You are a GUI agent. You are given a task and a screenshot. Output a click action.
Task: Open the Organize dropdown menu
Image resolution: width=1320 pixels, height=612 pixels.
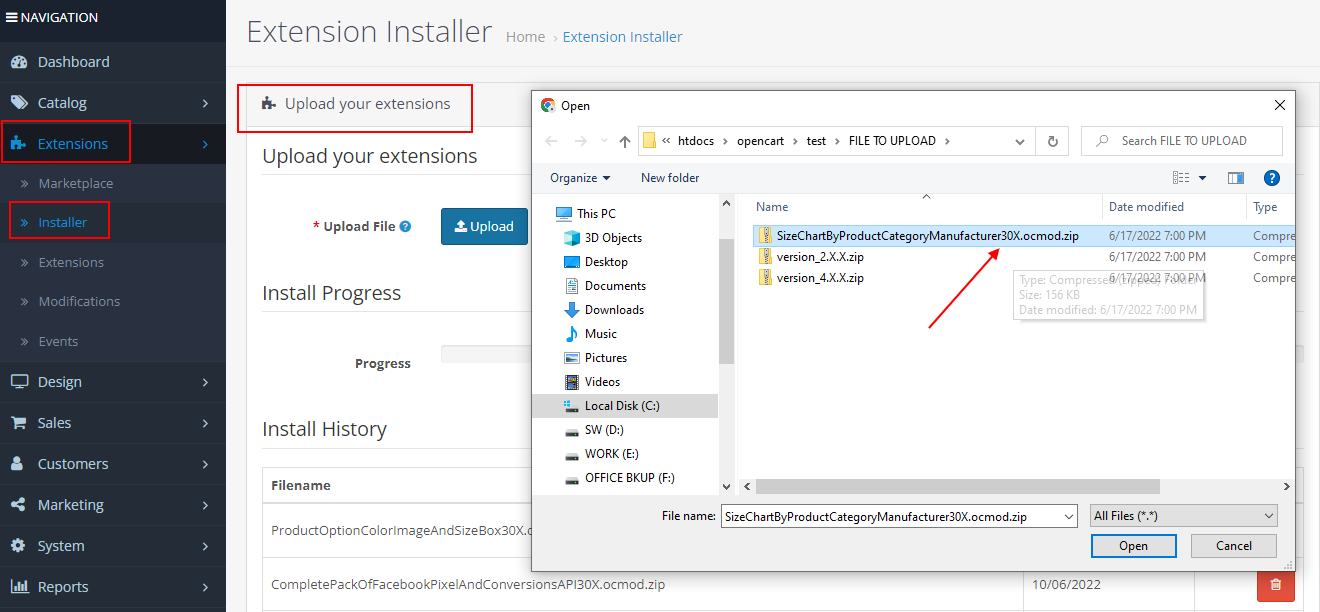(x=580, y=178)
